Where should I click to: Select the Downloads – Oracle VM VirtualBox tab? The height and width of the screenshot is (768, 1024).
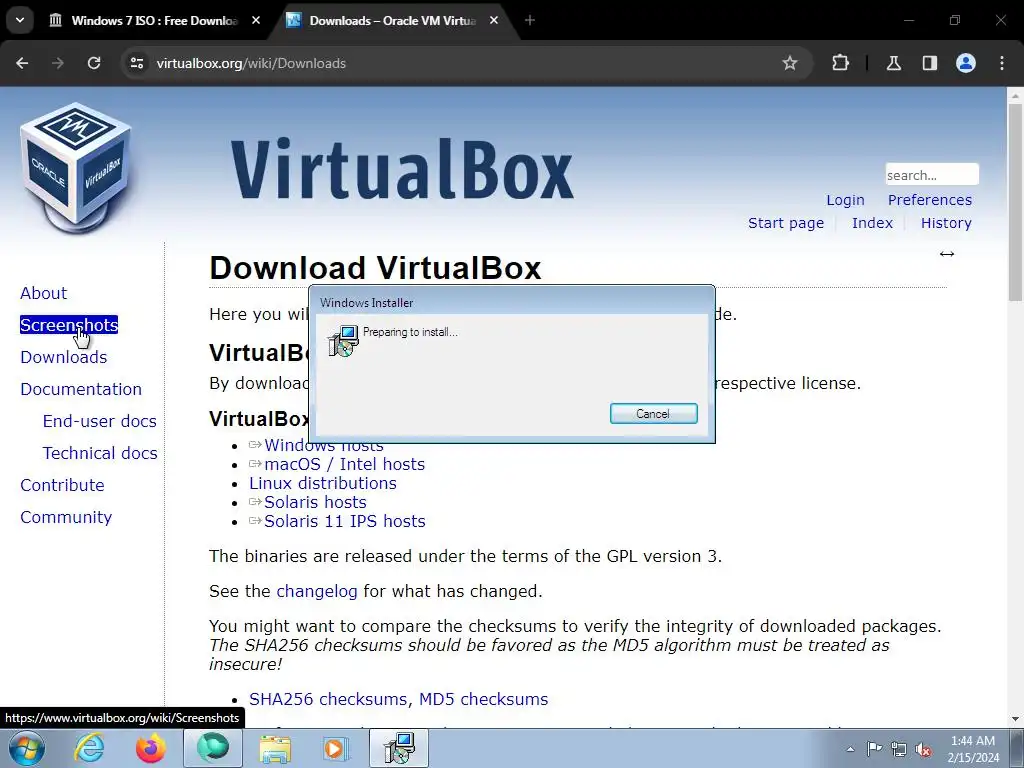coord(392,20)
